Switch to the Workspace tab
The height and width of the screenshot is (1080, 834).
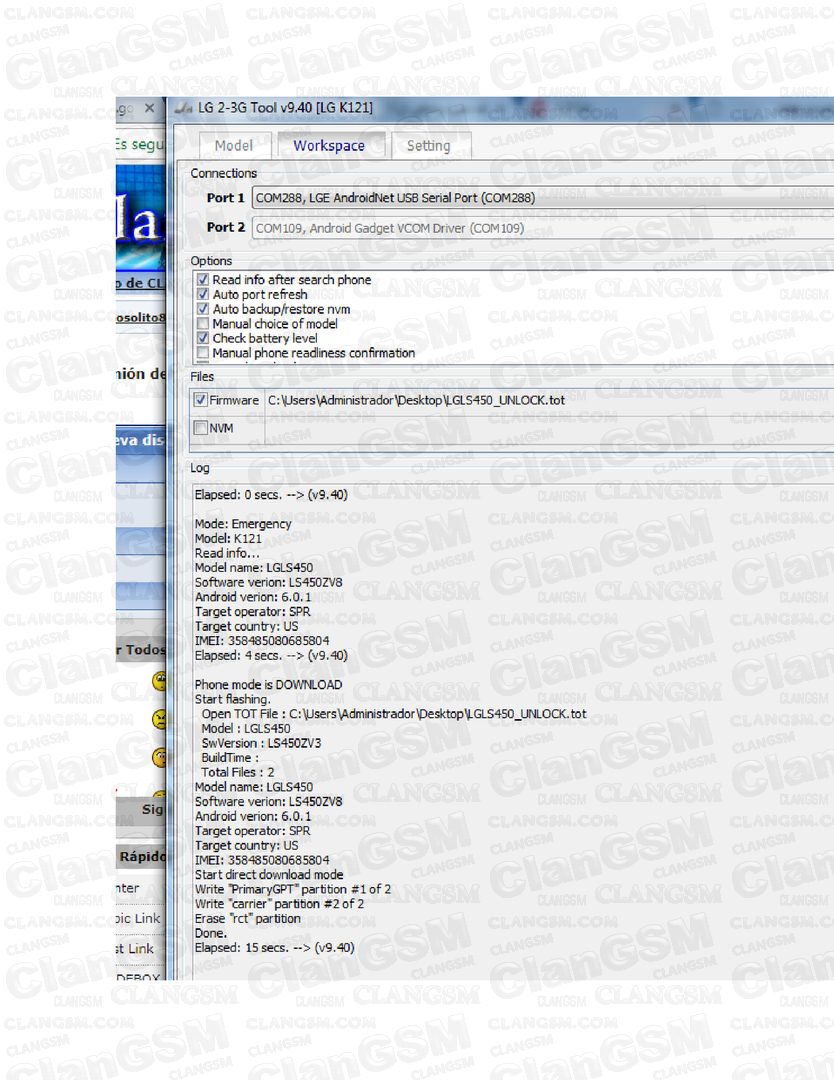(x=329, y=145)
